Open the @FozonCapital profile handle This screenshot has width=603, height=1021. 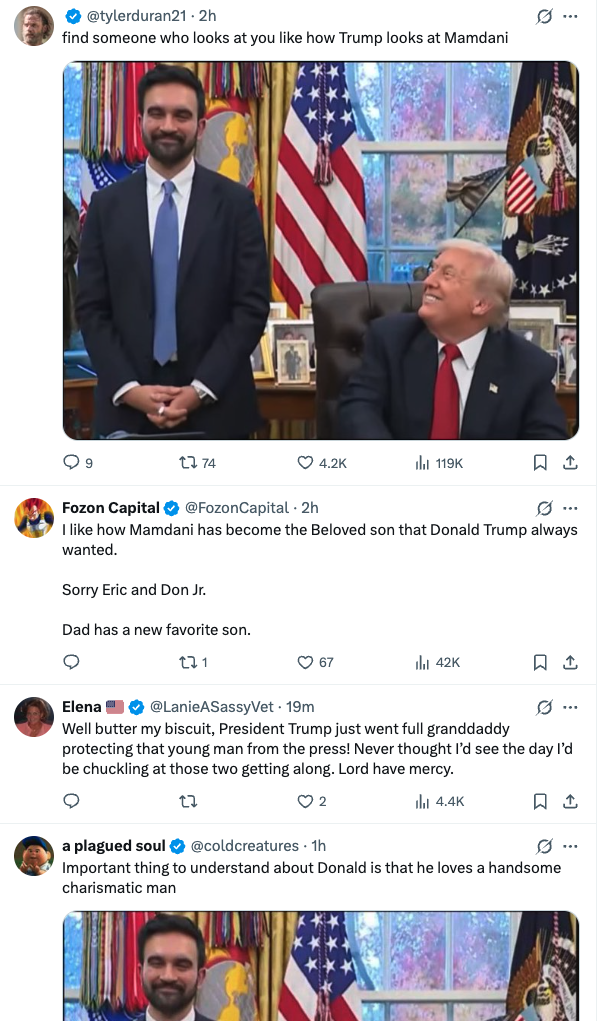click(237, 508)
